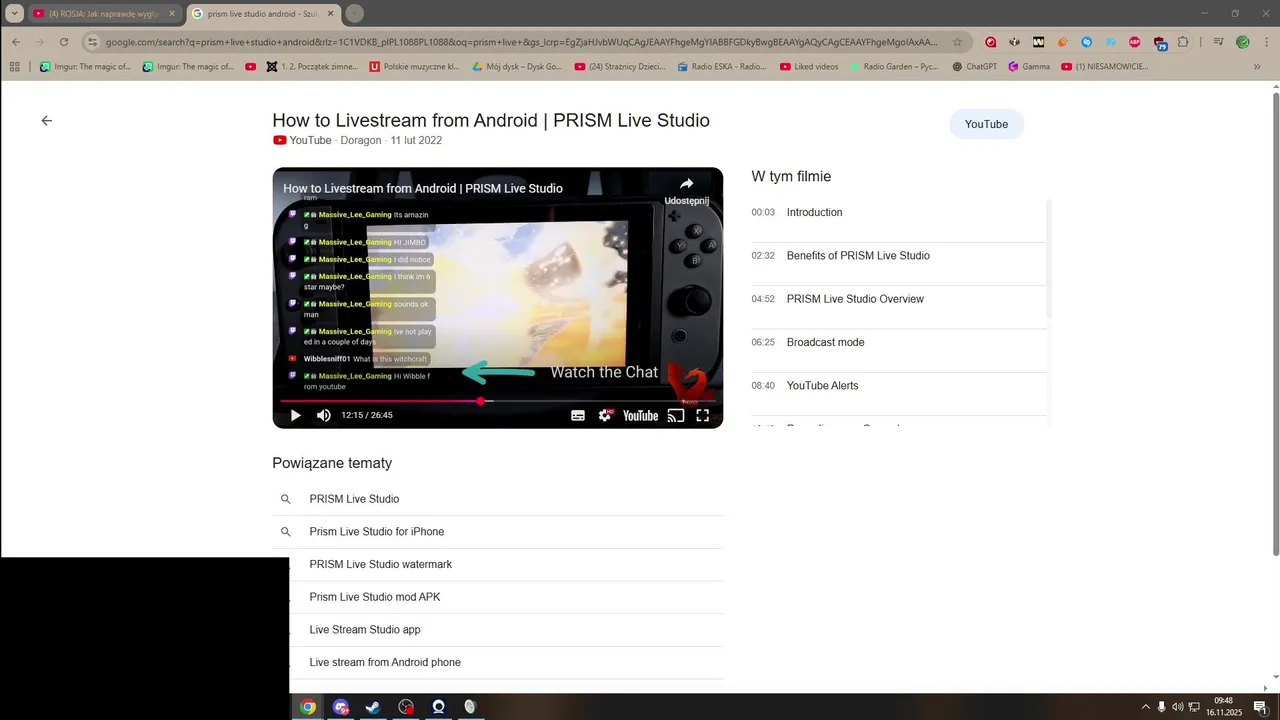The height and width of the screenshot is (720, 1280).
Task: Open the tab search dropdown arrow
Action: pos(14,14)
